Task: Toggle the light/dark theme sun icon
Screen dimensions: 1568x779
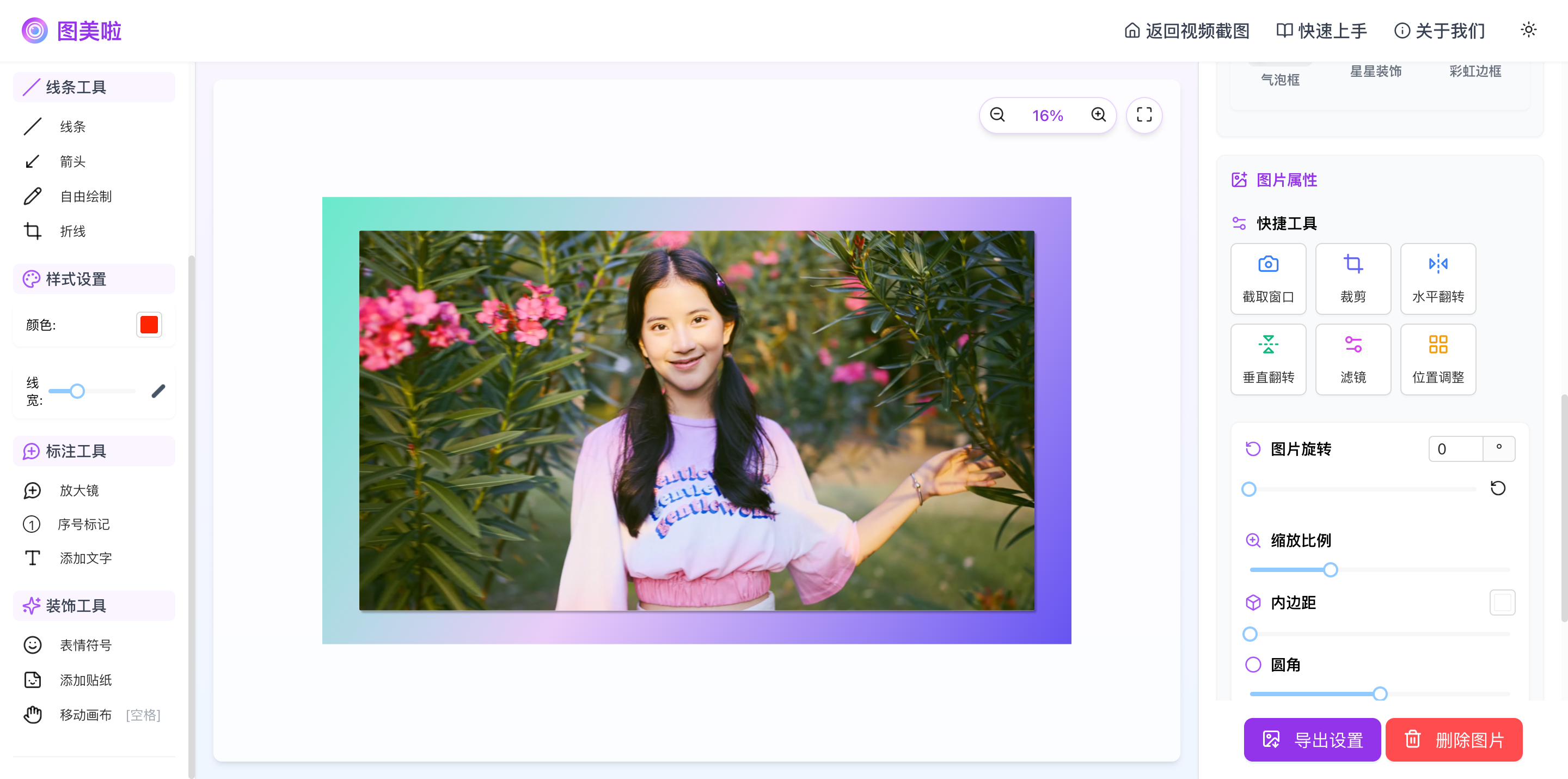Action: coord(1528,30)
